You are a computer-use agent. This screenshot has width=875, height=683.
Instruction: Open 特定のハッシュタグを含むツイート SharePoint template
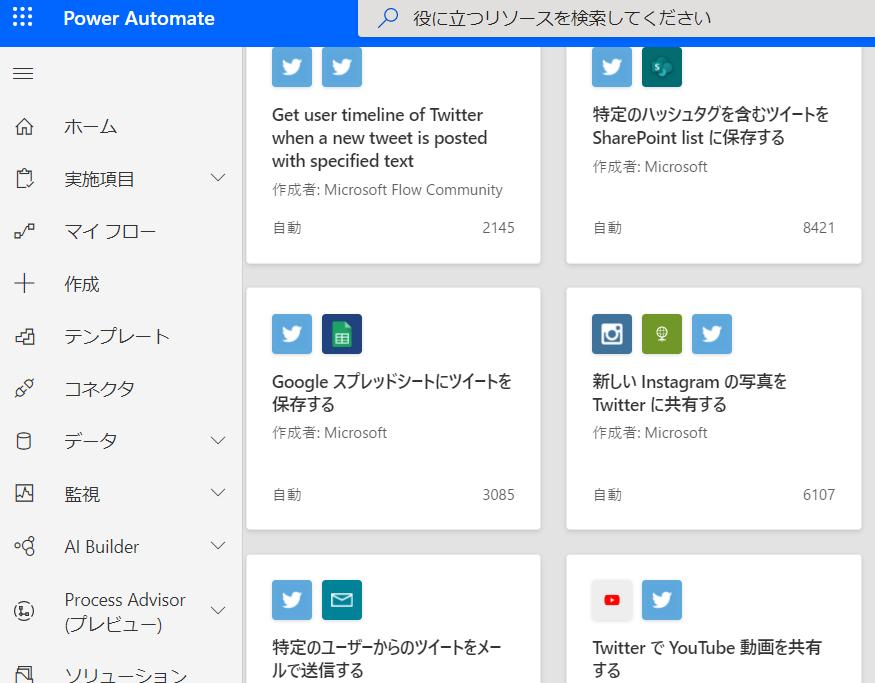[710, 126]
